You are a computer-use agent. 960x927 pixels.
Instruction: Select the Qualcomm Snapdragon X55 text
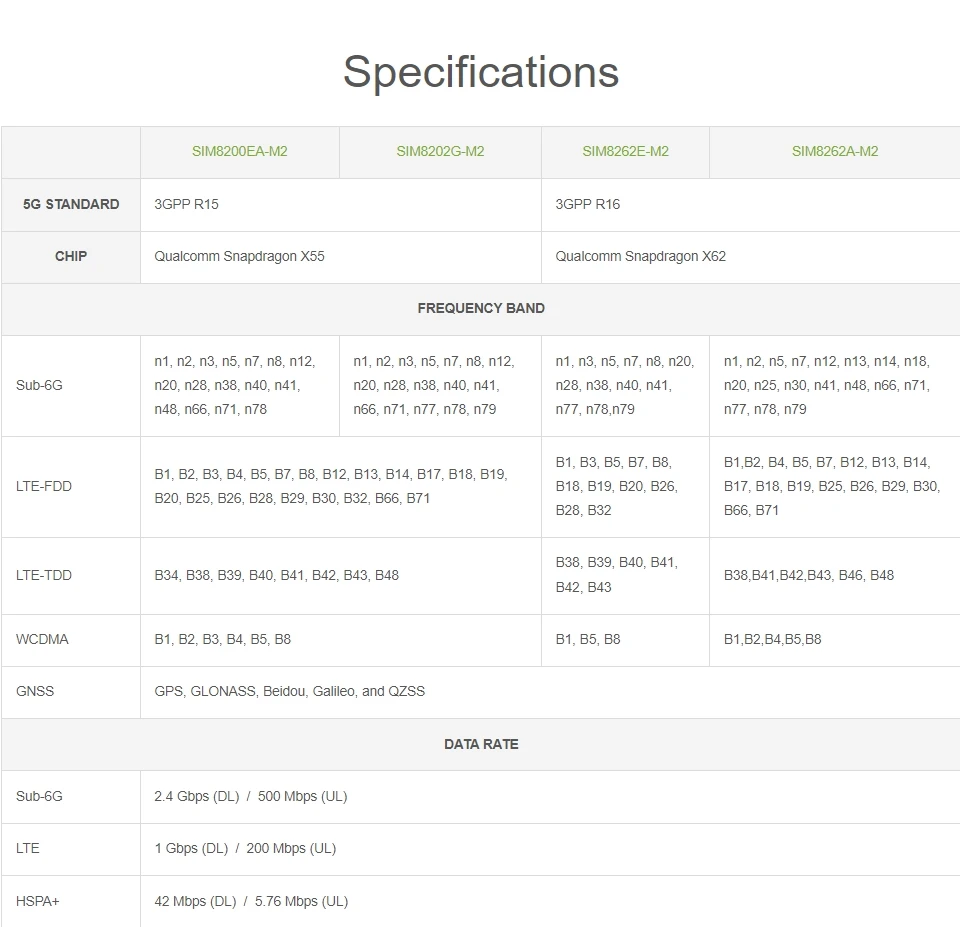point(239,256)
